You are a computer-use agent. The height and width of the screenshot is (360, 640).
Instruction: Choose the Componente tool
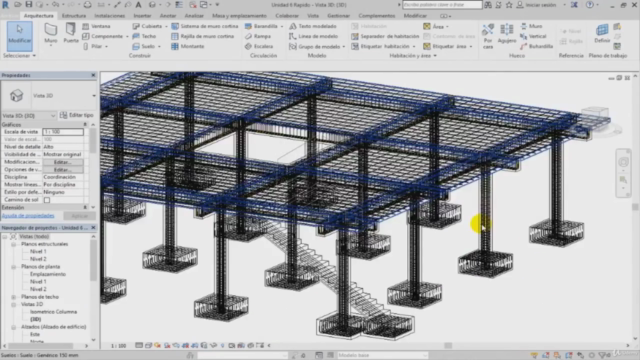[x=103, y=36]
